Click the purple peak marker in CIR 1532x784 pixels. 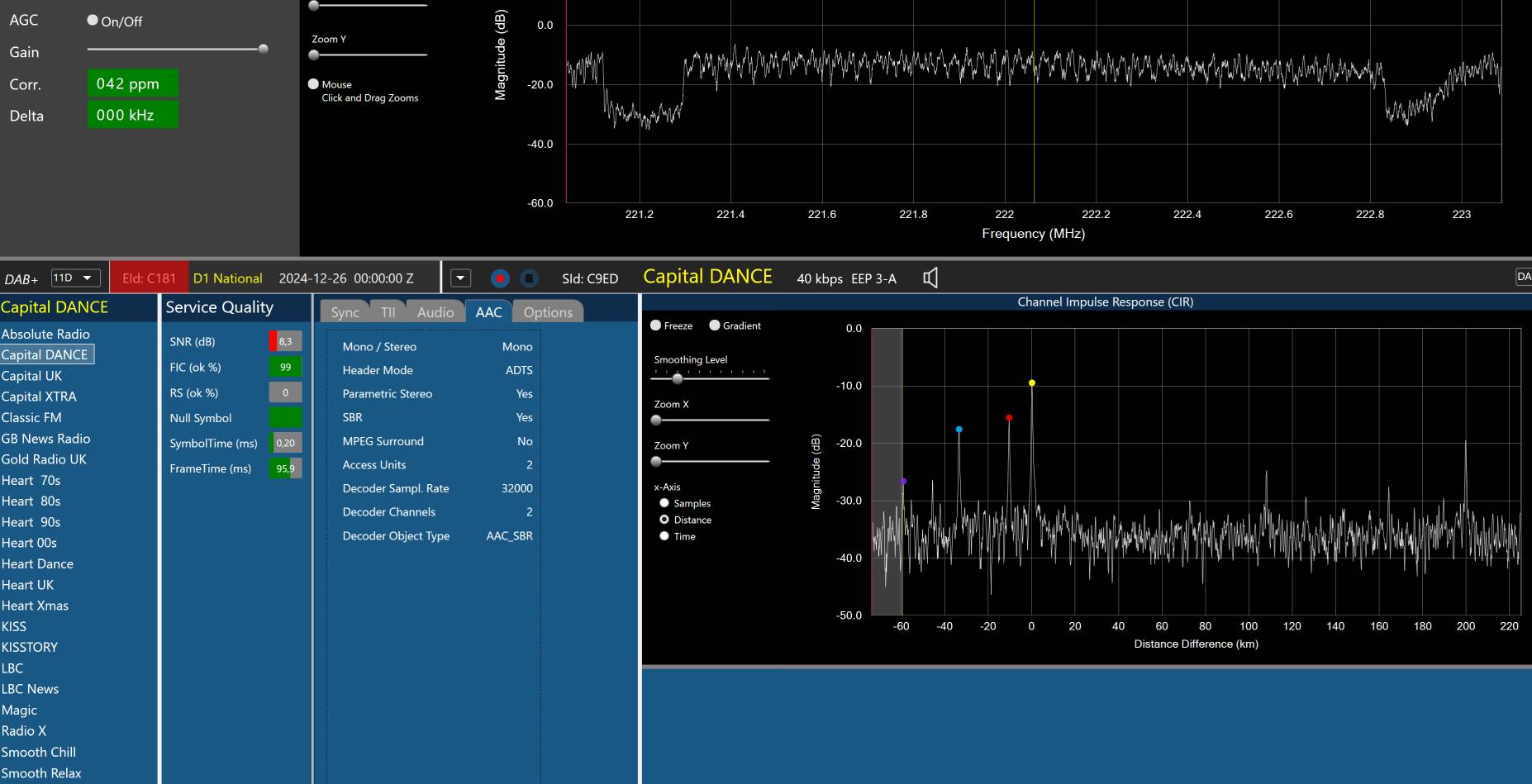pos(903,481)
